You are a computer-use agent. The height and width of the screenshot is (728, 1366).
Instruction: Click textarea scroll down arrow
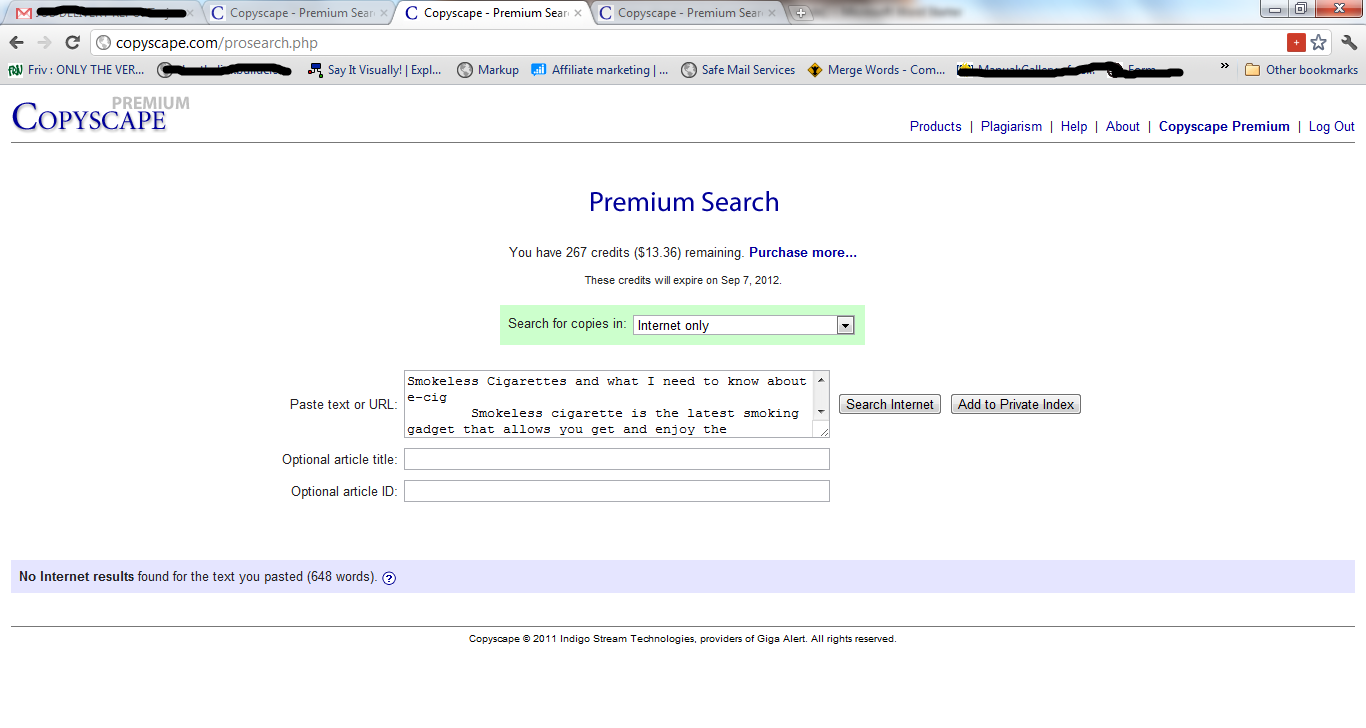pos(821,411)
